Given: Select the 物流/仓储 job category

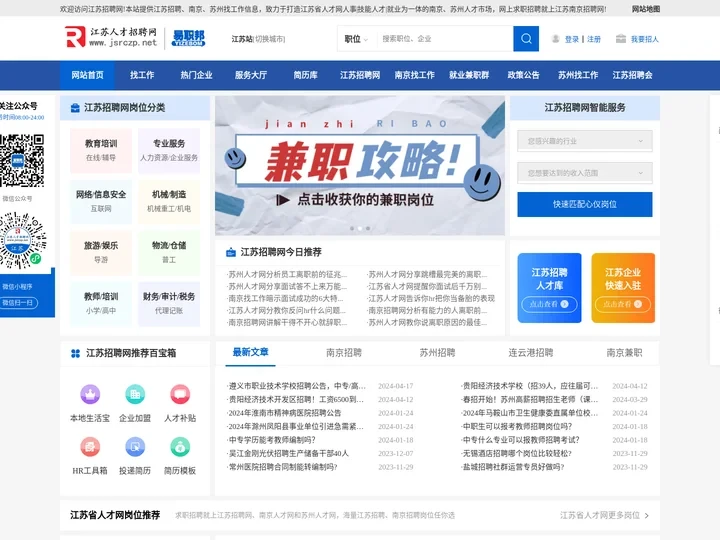Looking at the screenshot, I should coord(169,252).
